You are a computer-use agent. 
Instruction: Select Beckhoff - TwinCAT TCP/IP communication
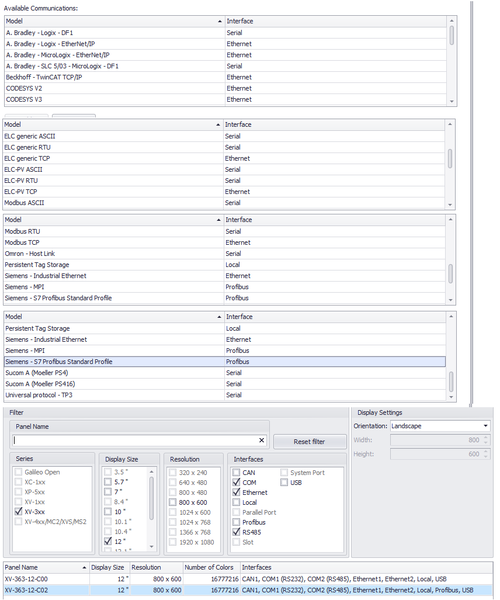pos(225,77)
